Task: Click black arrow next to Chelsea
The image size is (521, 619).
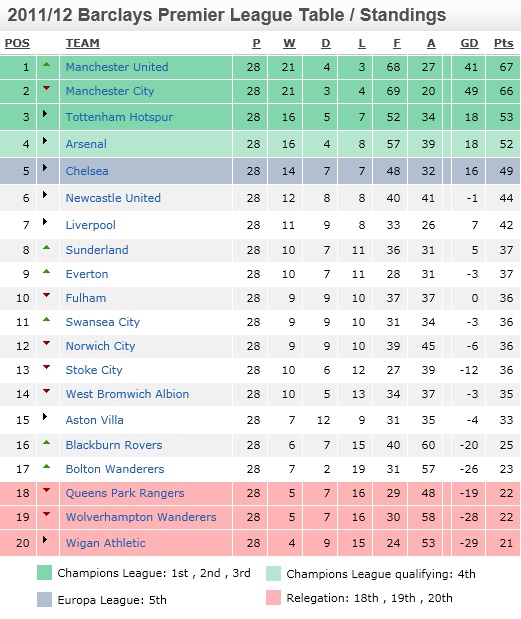Action: point(45,168)
